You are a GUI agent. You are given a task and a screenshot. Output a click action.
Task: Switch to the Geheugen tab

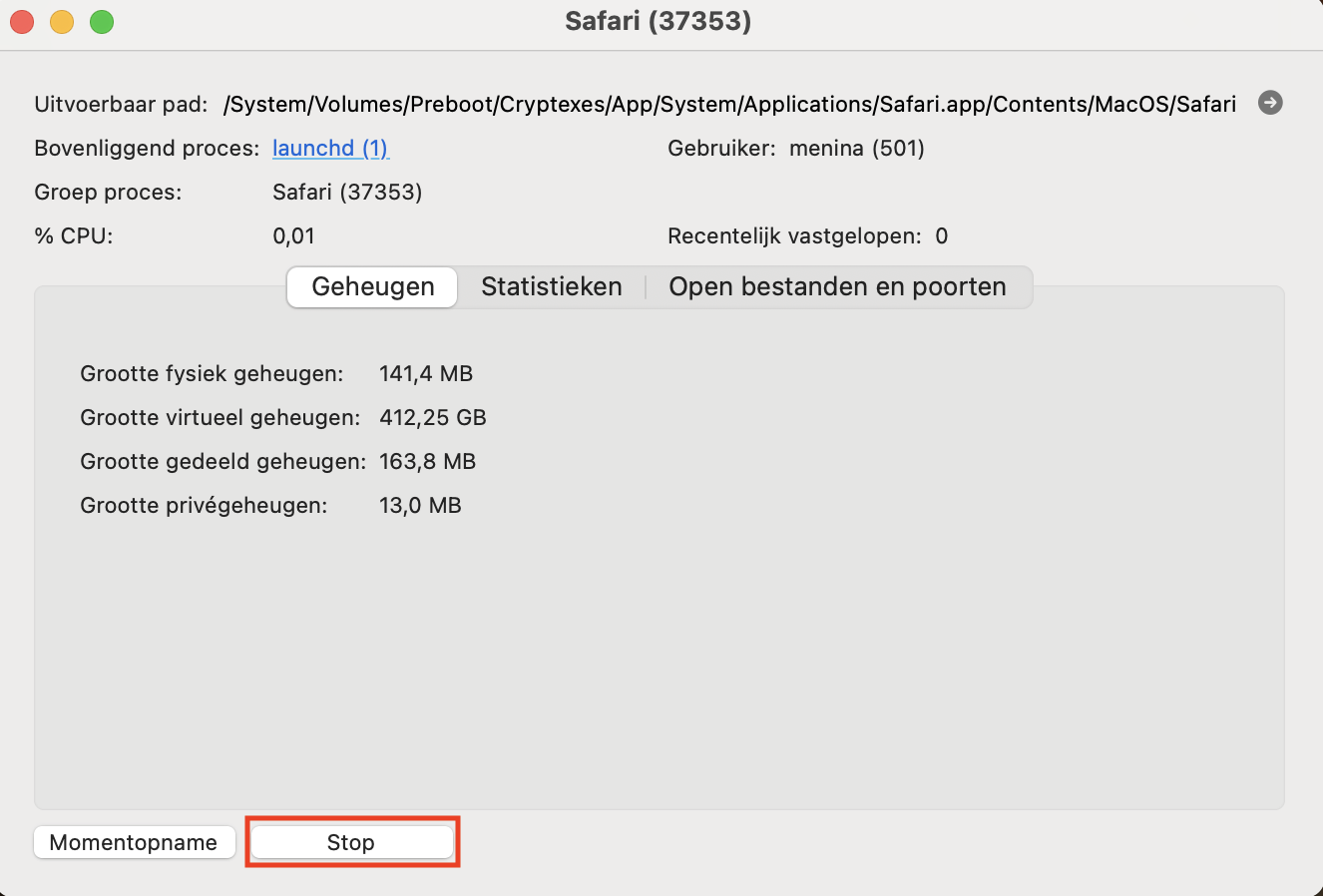tap(372, 287)
